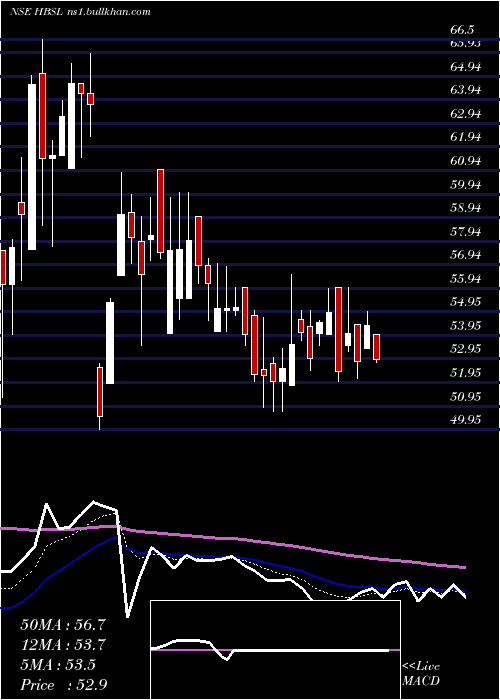500x700 pixels.
Task: Click the 54.95 price axis label
Action: [x=466, y=302]
